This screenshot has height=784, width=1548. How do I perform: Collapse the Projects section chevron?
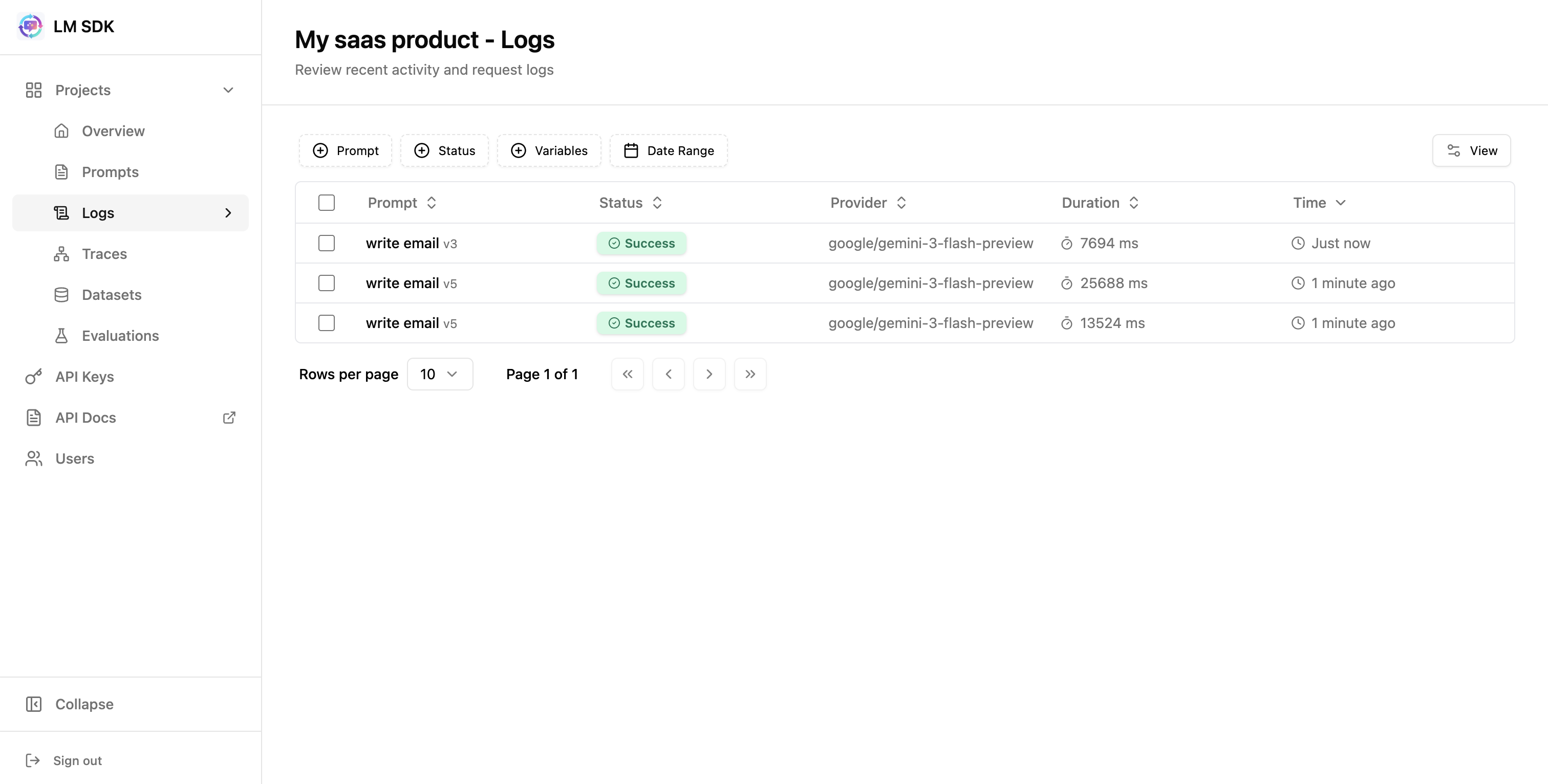[228, 90]
